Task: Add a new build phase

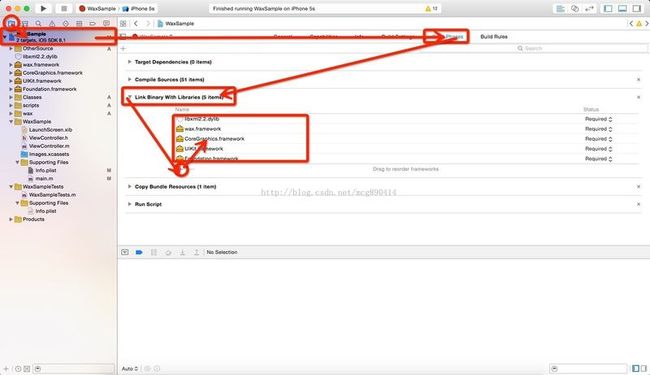Action: pos(123,48)
